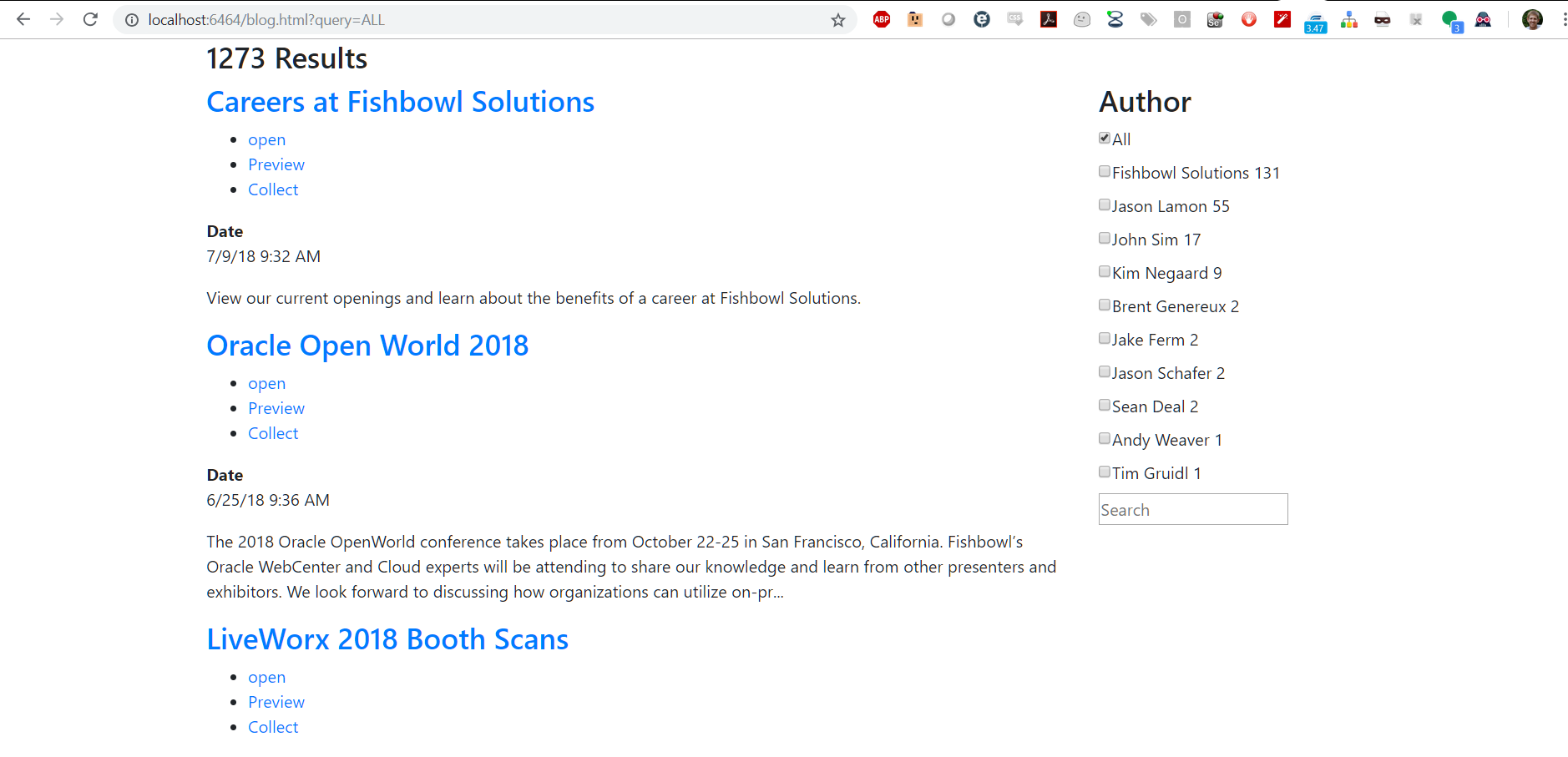Viewport: 1568px width, 757px height.
Task: Open the Selenium (Se) extension
Action: pos(1216,19)
